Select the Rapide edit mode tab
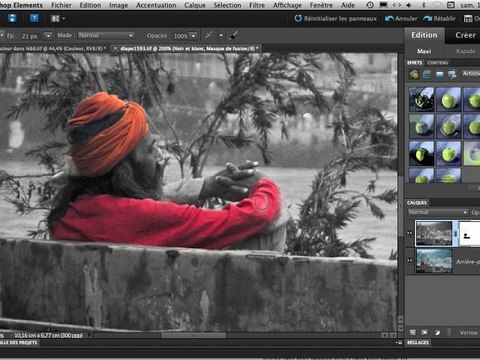Viewport: 480px width, 360px height. (x=465, y=51)
